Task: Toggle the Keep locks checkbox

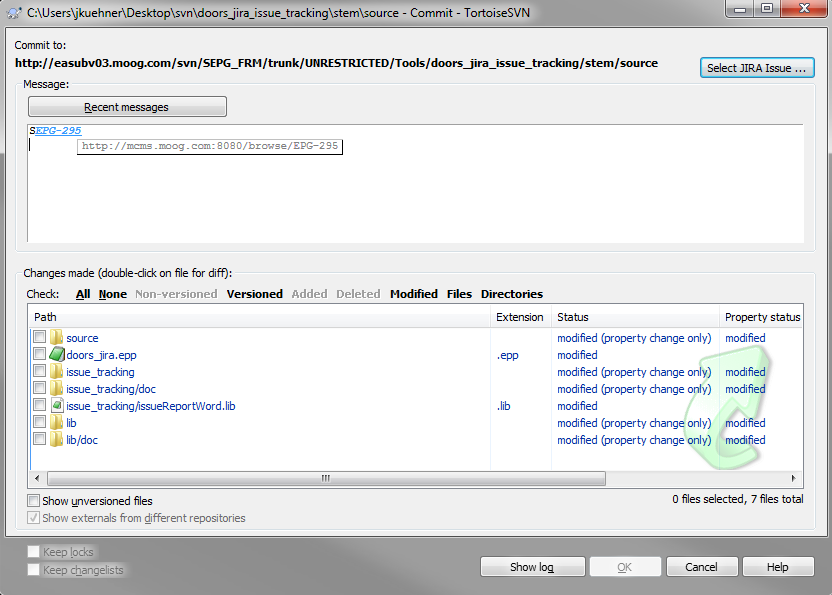Action: [x=33, y=551]
